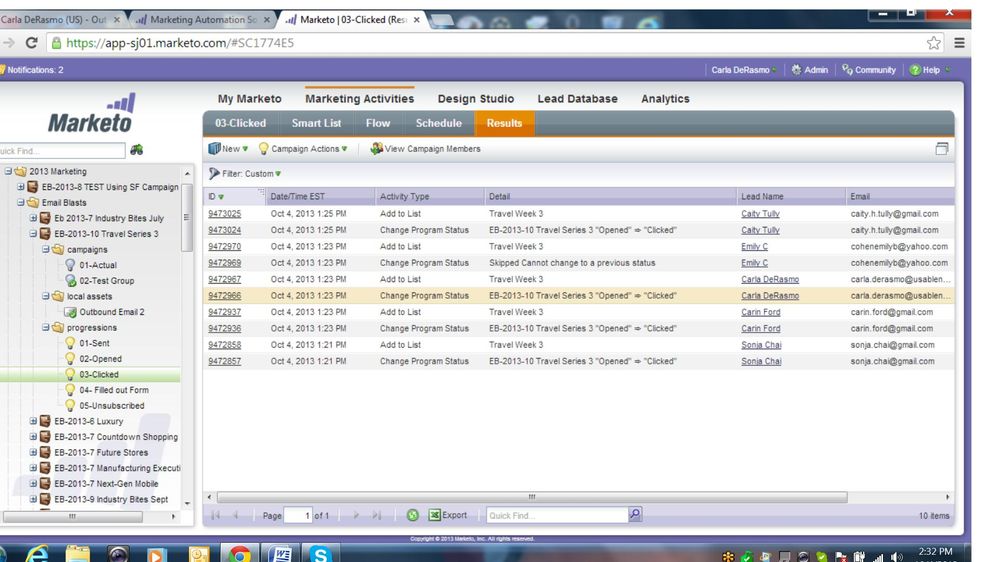Click the page number input field

[x=298, y=515]
